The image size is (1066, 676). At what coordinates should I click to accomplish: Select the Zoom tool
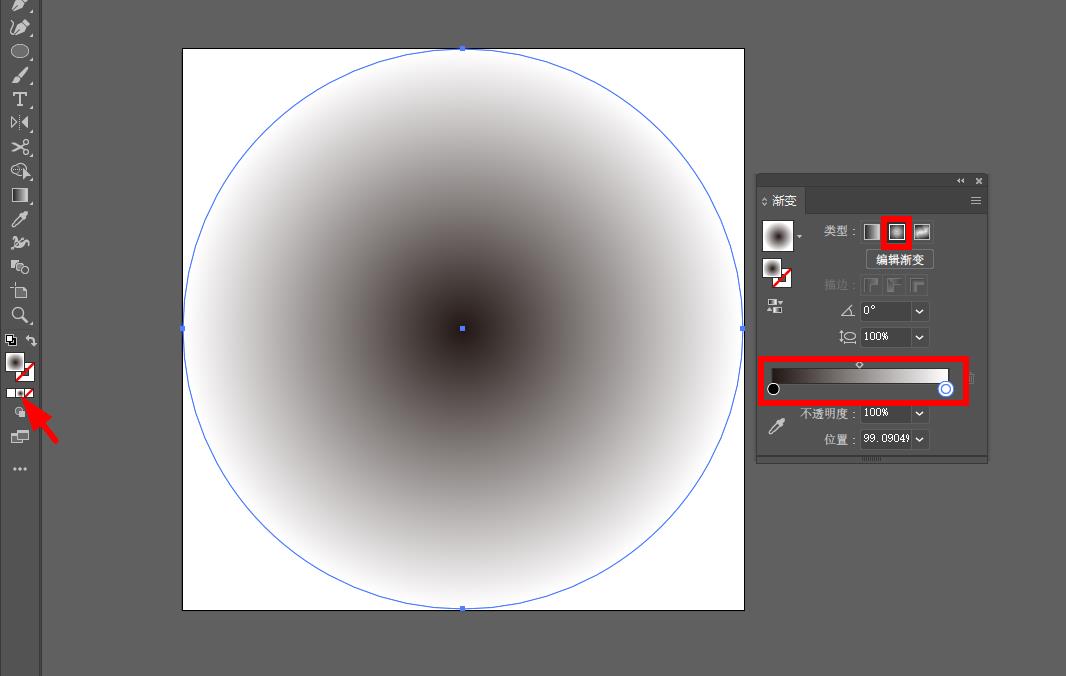pyautogui.click(x=20, y=315)
